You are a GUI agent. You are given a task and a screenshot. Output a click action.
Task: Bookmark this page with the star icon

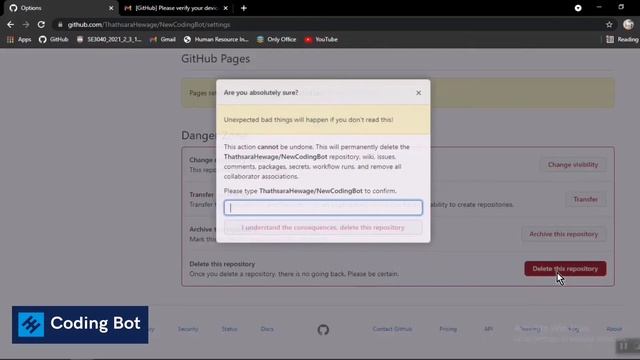609,24
